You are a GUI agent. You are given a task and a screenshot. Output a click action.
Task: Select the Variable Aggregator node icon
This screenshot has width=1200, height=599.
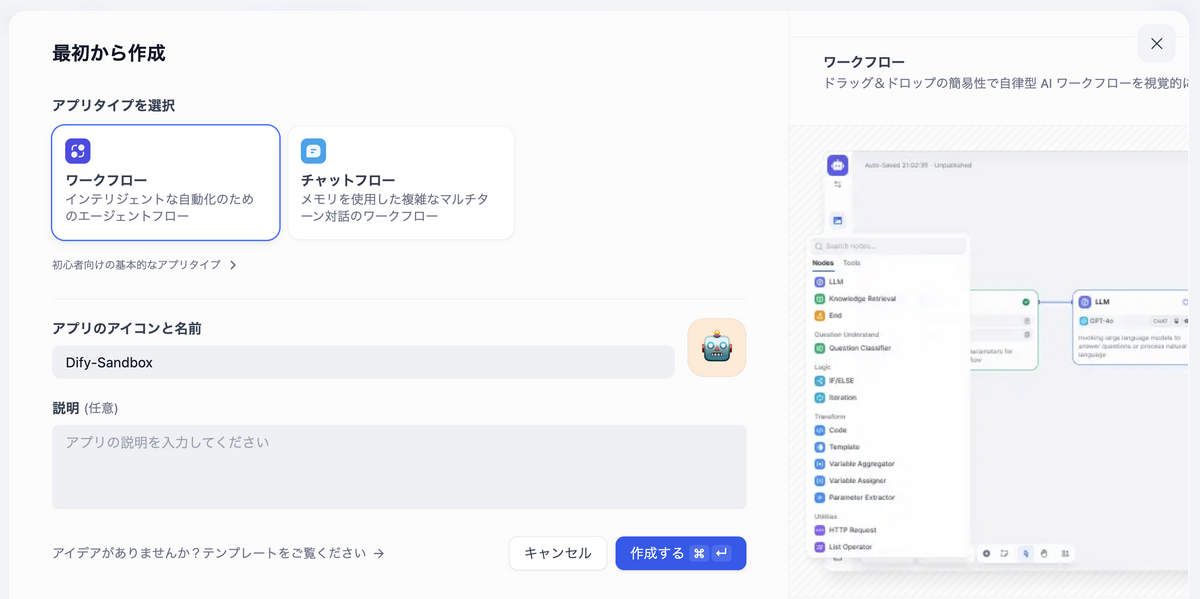(x=820, y=463)
